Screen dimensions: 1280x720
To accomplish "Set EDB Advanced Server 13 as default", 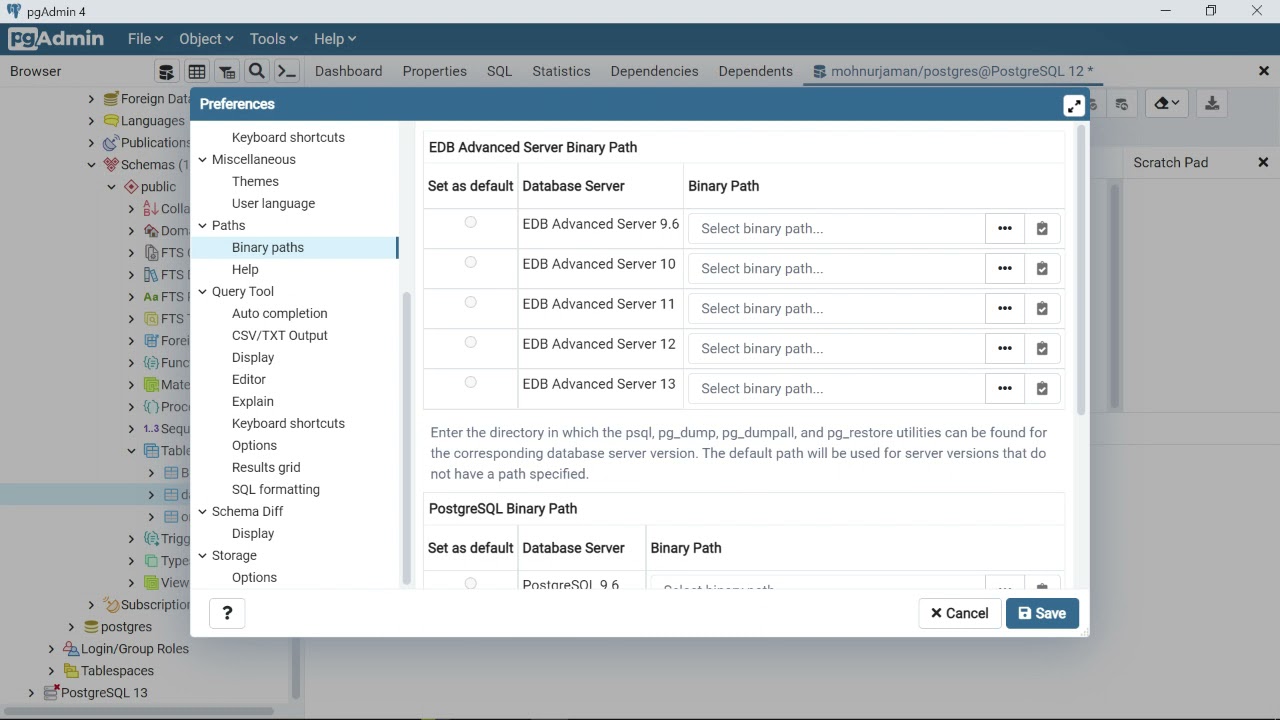I will (471, 382).
